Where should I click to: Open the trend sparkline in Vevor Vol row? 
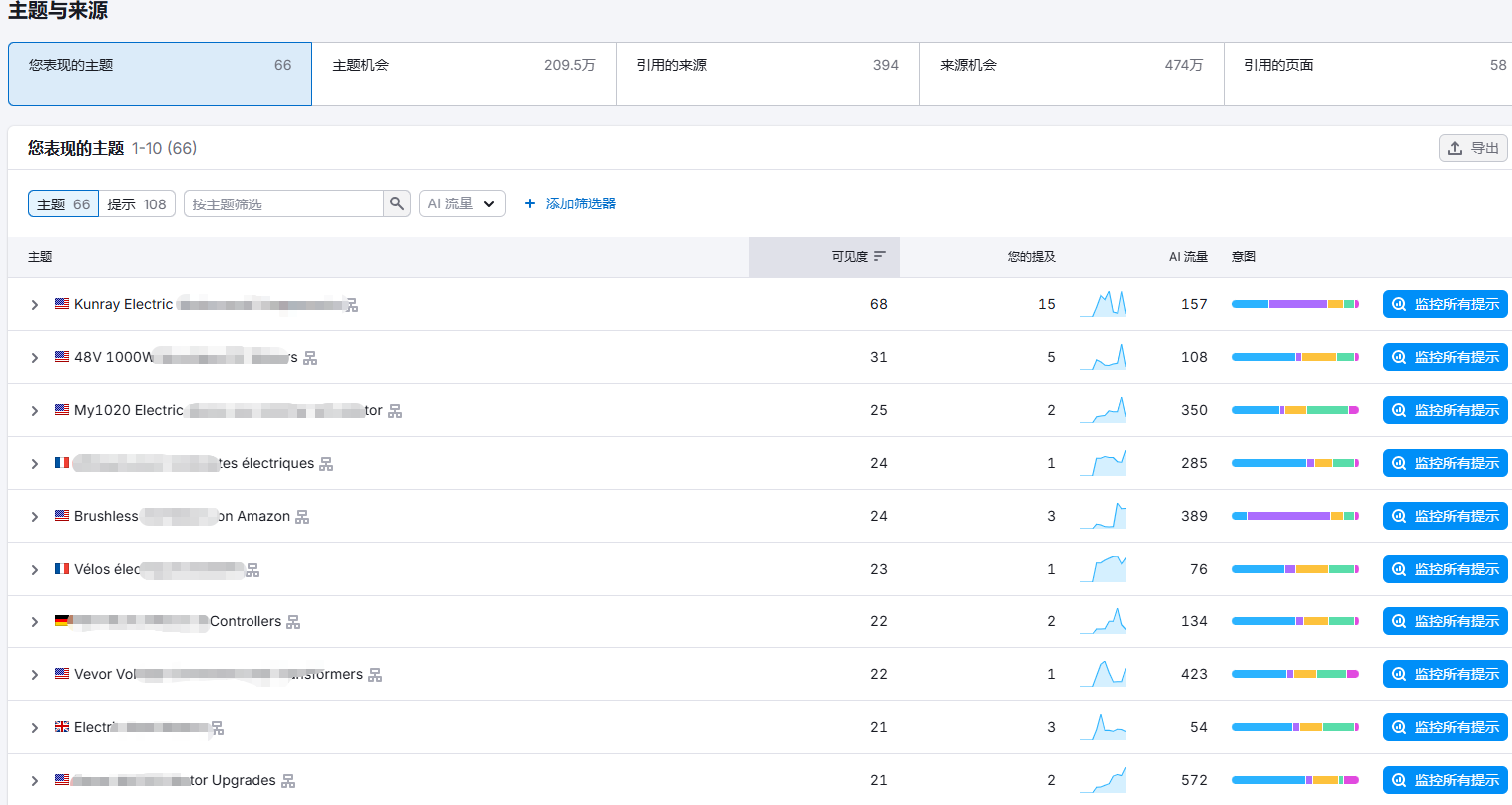coord(1103,674)
